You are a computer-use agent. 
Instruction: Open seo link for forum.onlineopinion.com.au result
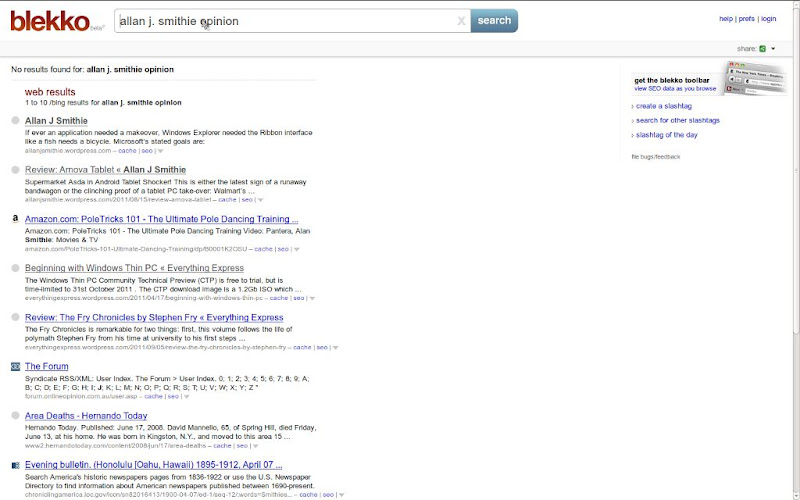173,396
